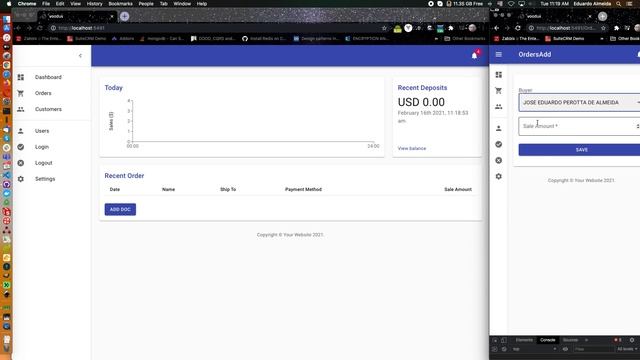Open Users person icon in left sidebar

21,131
